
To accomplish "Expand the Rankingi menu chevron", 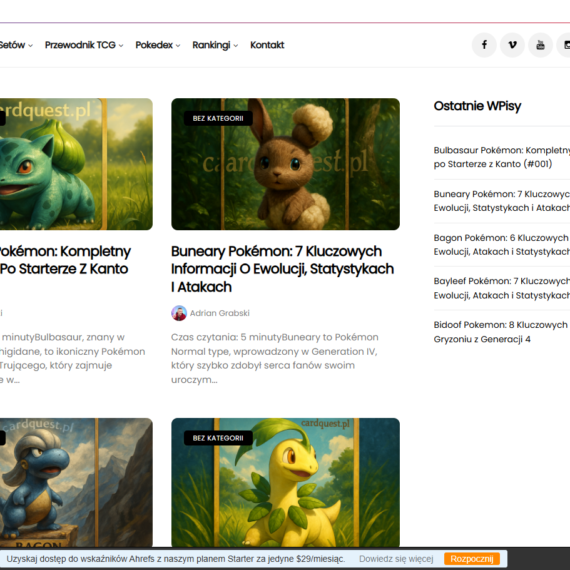I will (236, 46).
